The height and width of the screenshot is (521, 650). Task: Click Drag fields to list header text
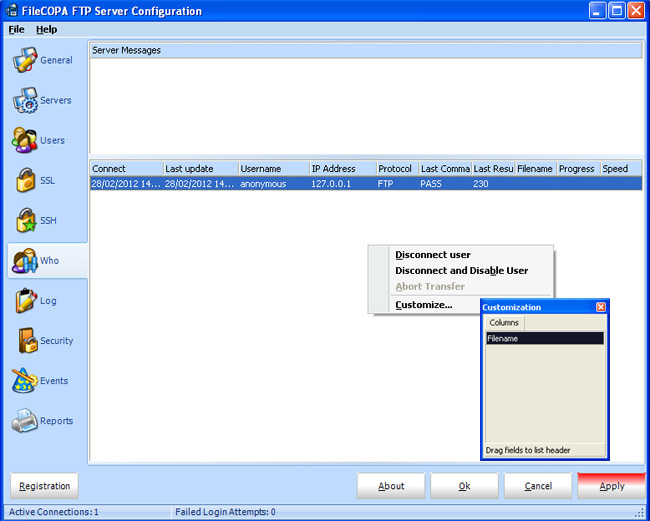tap(528, 450)
